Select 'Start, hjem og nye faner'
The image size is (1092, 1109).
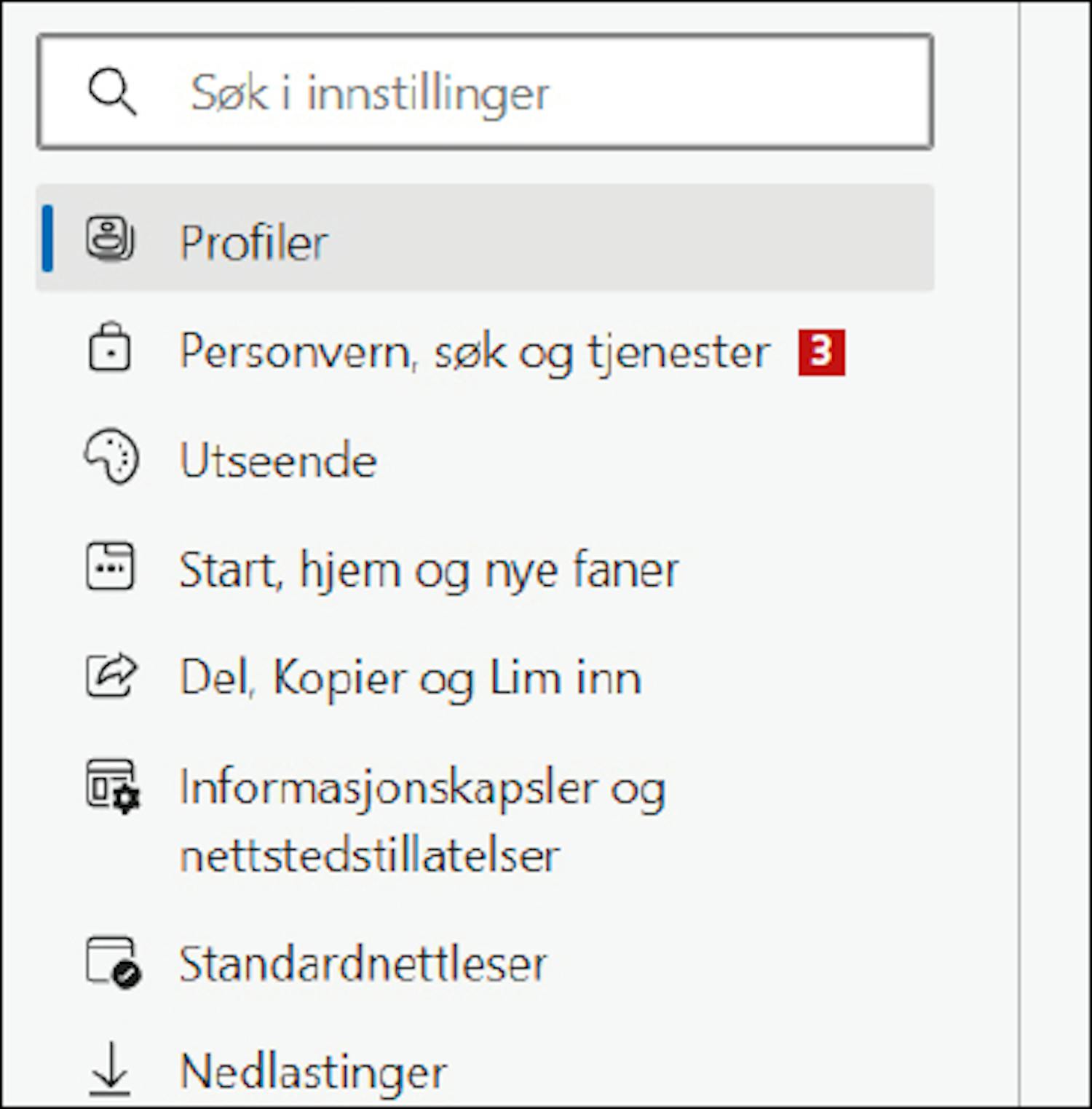pyautogui.click(x=430, y=570)
